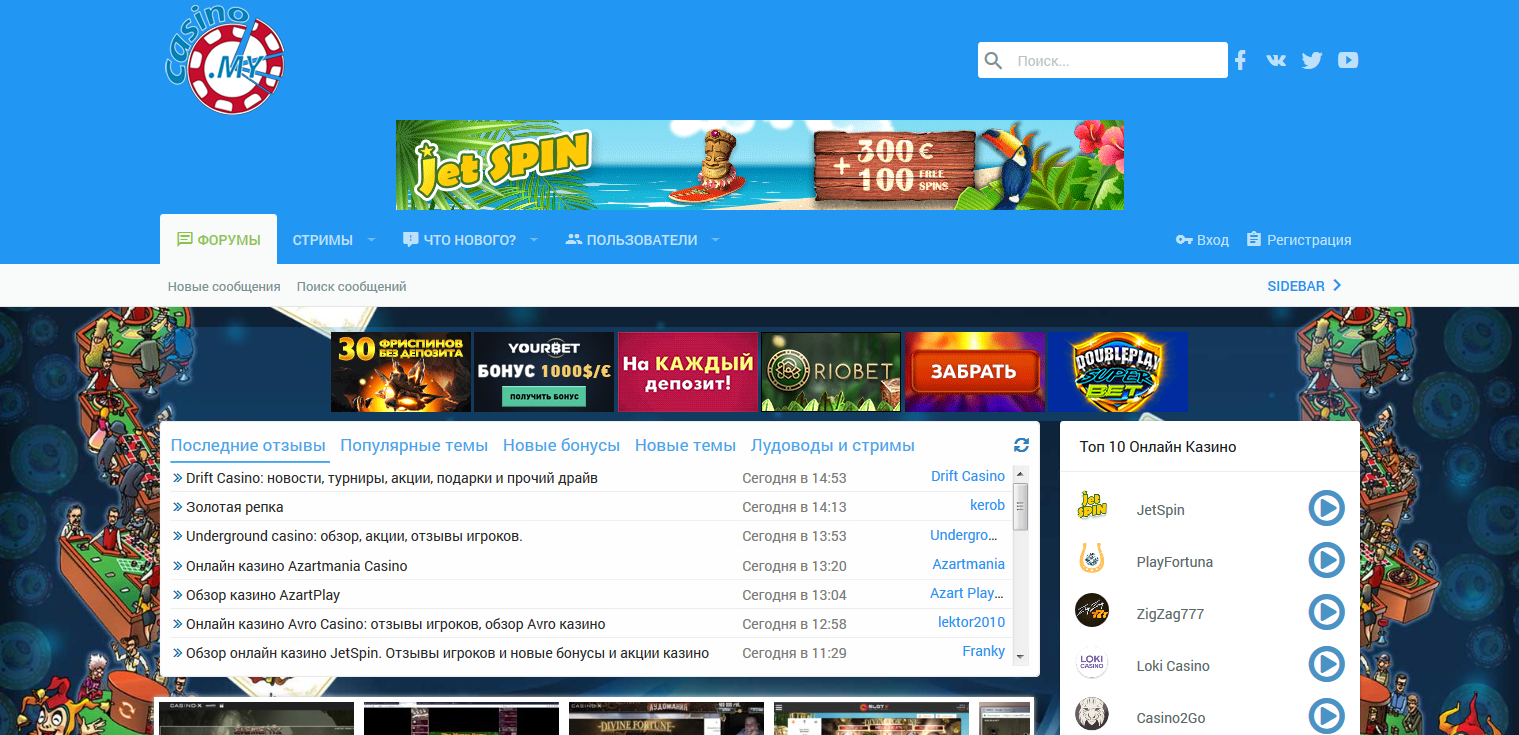Click the Забрать banner
The width and height of the screenshot is (1519, 735).
click(x=975, y=372)
